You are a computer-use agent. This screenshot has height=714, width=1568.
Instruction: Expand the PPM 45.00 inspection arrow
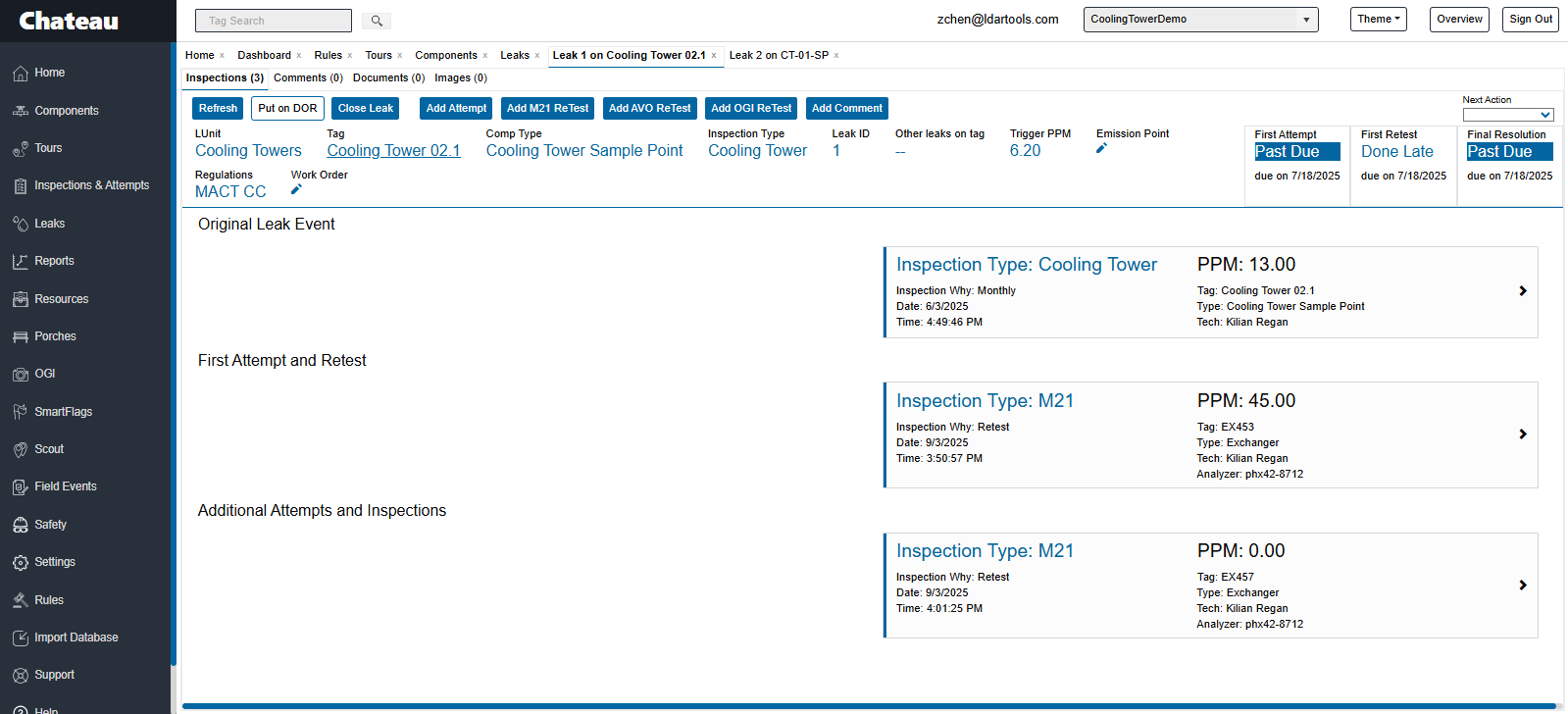1522,434
